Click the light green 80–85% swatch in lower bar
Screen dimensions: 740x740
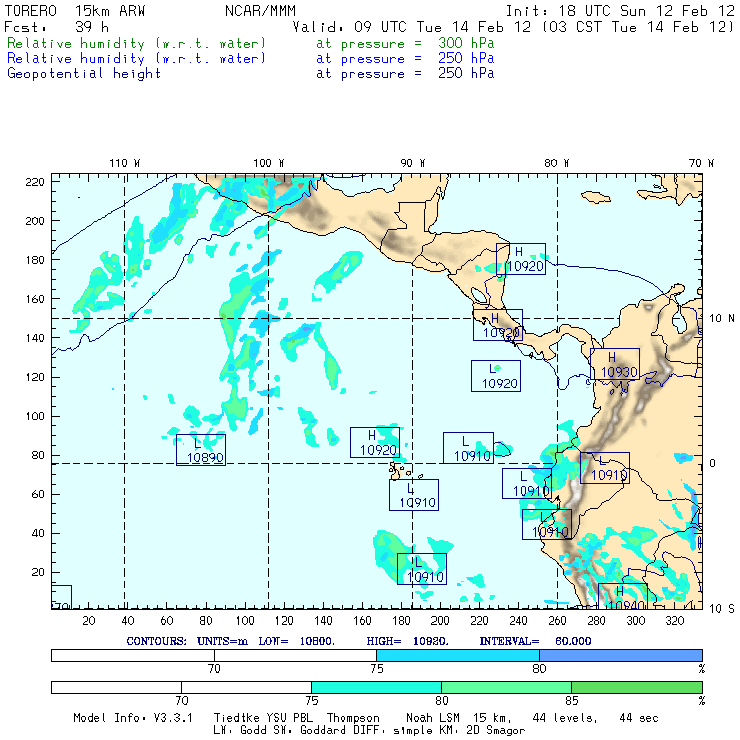pyautogui.click(x=506, y=687)
